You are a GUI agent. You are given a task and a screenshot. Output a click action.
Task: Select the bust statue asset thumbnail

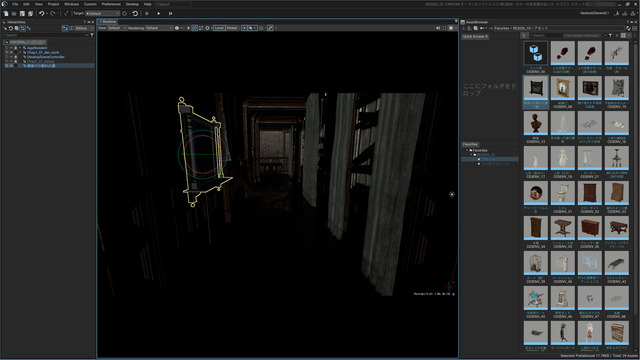[536, 123]
